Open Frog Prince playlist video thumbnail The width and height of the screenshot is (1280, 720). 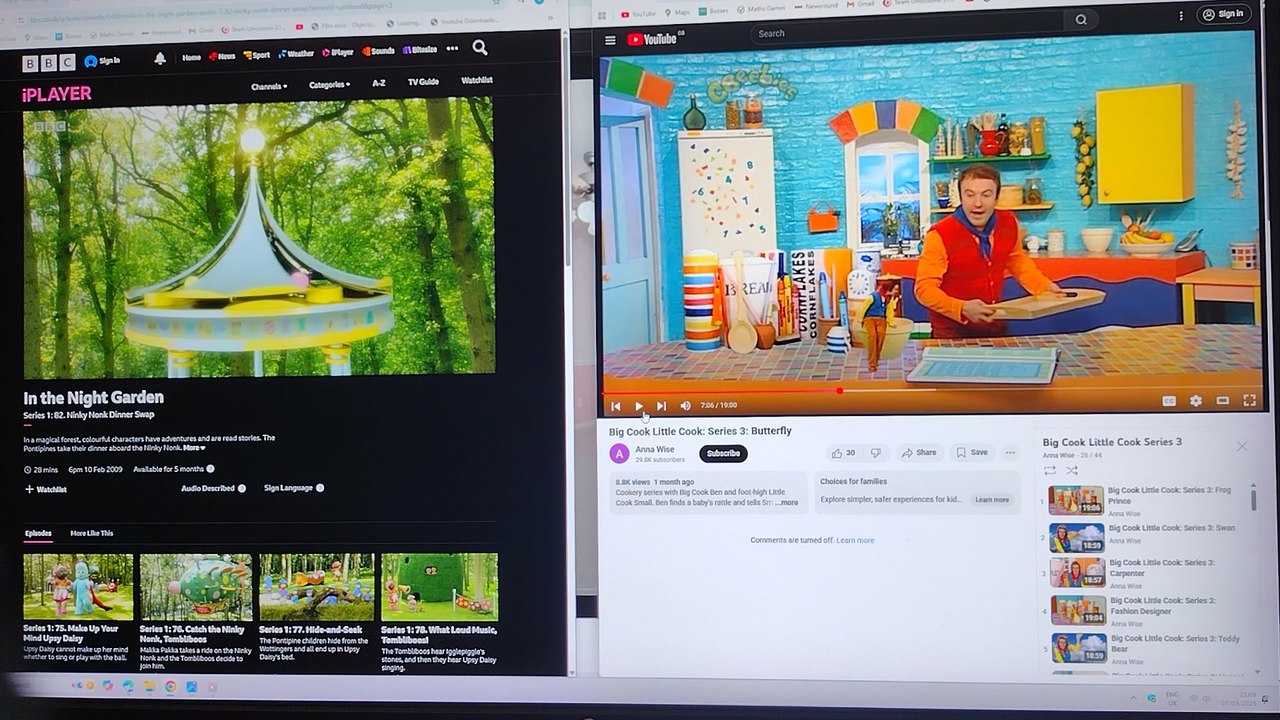[x=1076, y=500]
